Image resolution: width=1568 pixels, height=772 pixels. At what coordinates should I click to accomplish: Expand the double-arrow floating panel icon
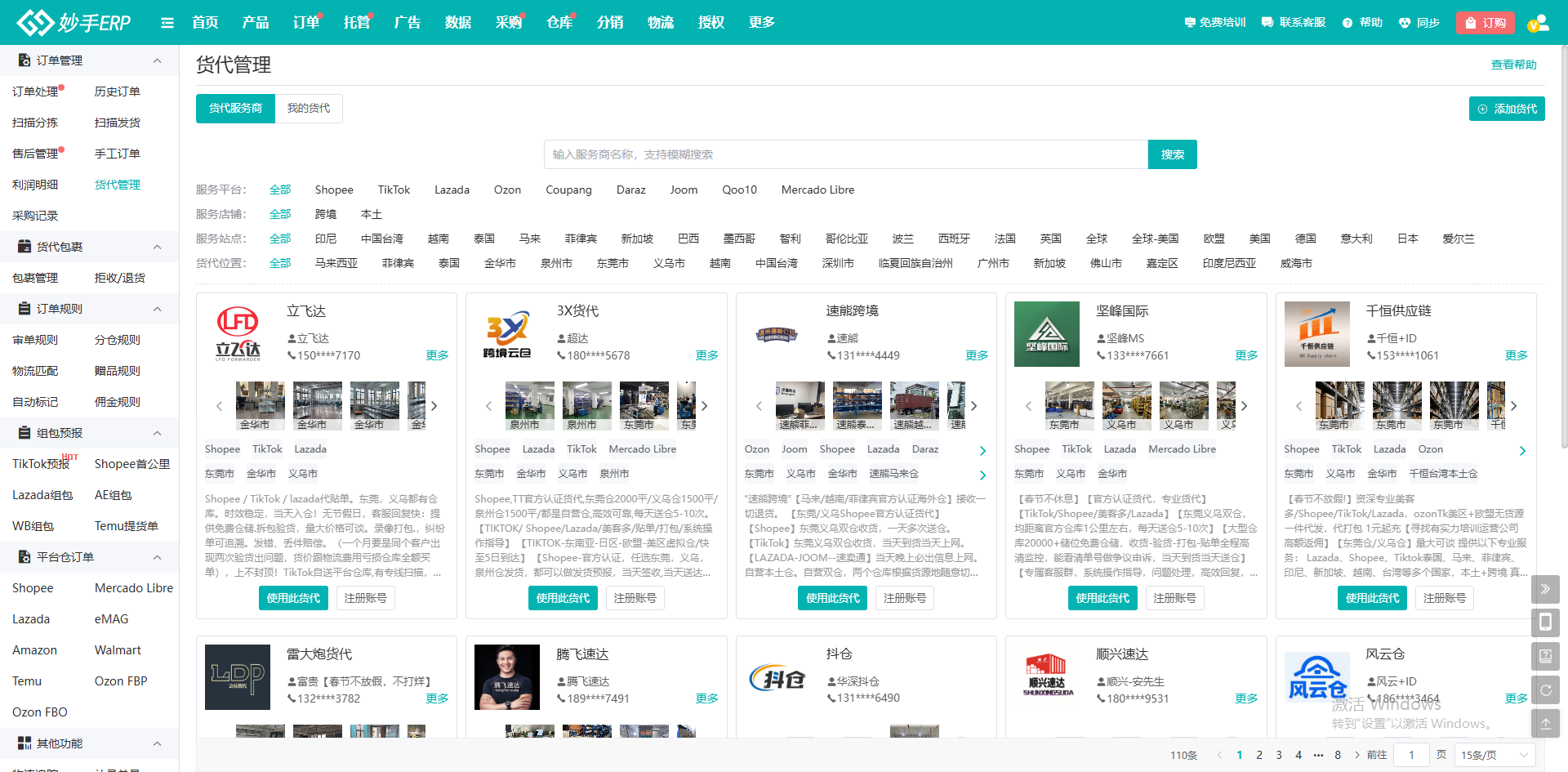[1545, 589]
